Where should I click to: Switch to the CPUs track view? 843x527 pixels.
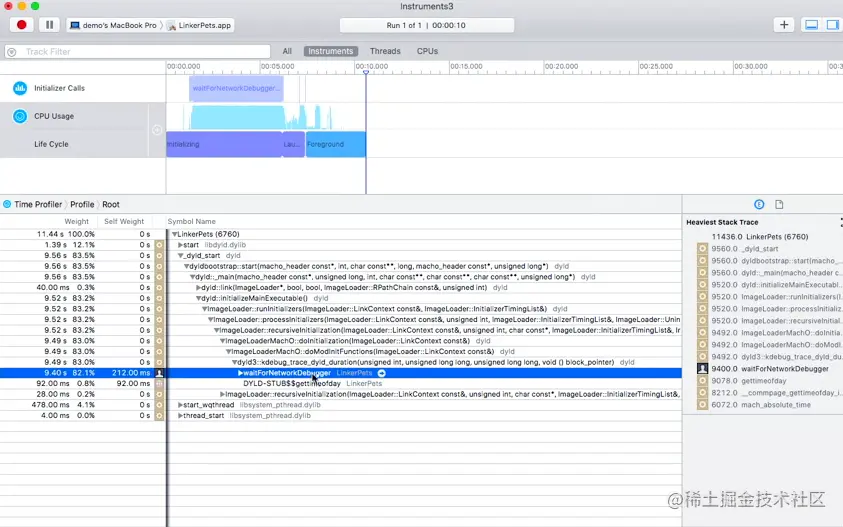coord(427,51)
